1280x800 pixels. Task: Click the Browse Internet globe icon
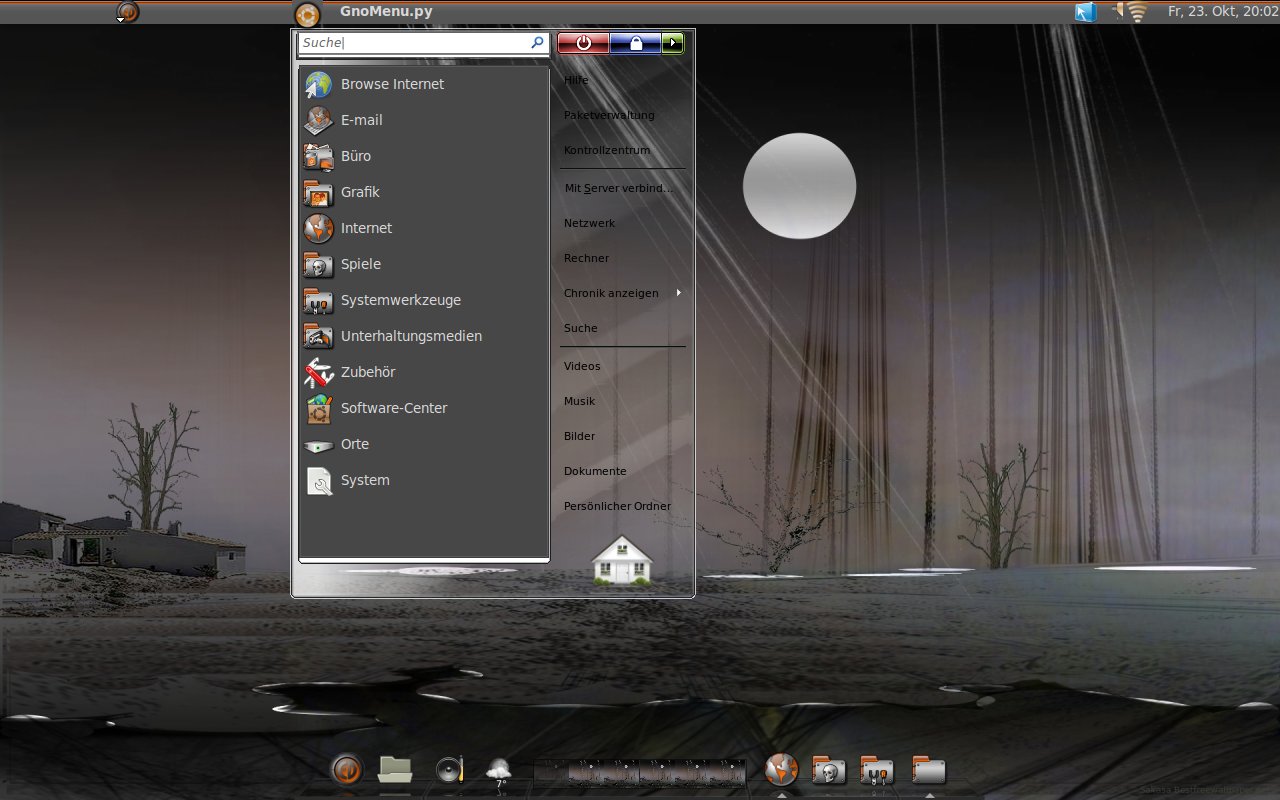coord(318,84)
